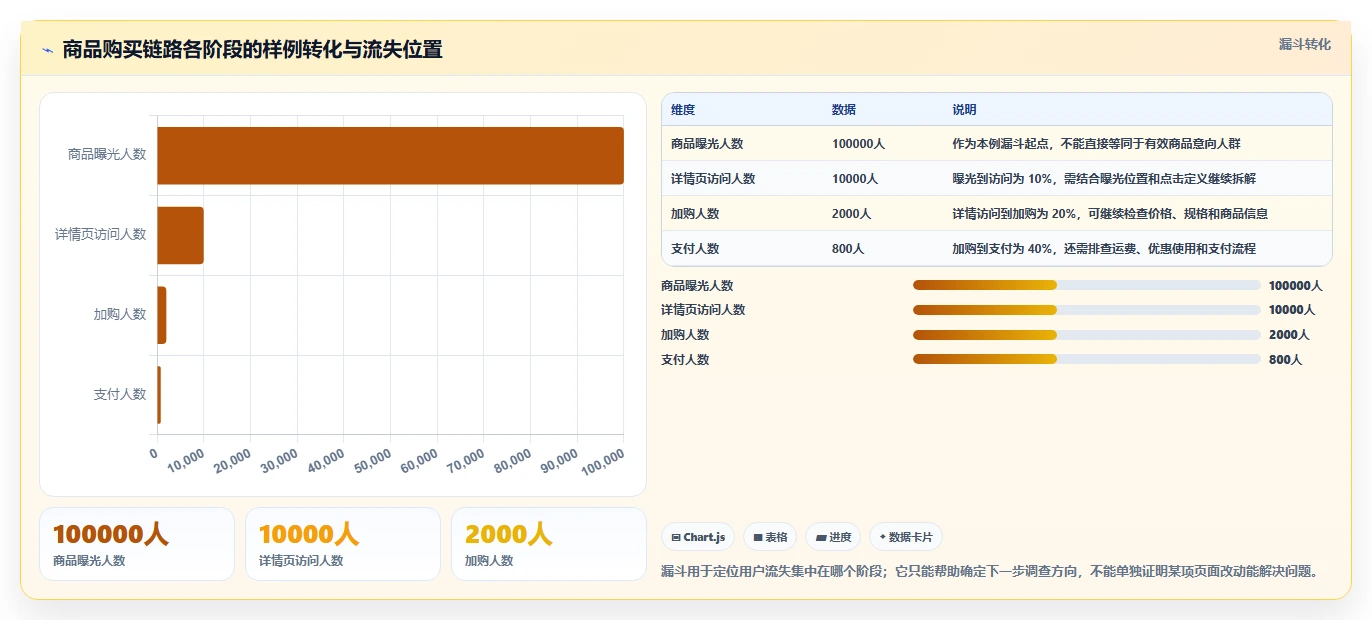
Task: Click the 详情页访问人数 label on the chart axis
Action: (101, 234)
